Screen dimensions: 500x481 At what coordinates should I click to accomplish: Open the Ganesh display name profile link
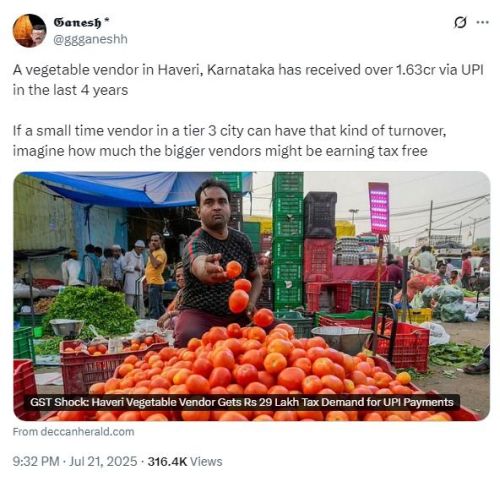coord(77,22)
